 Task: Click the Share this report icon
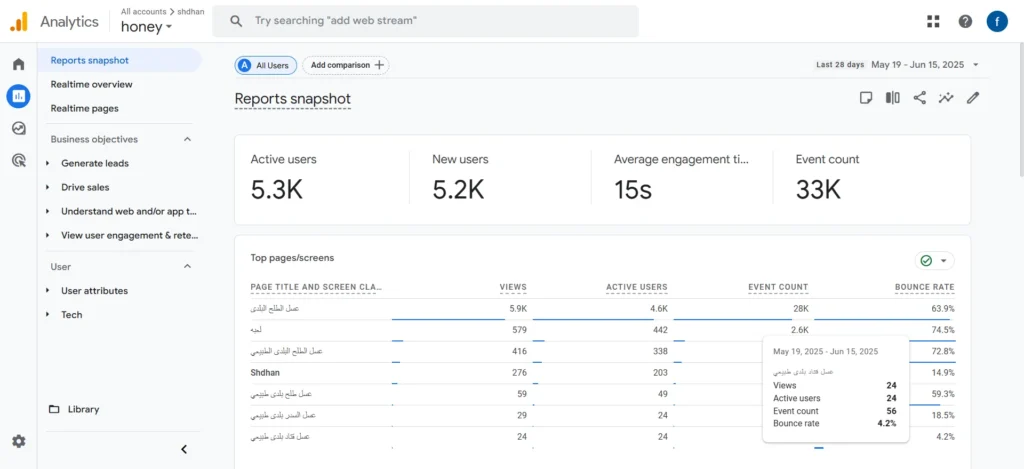click(920, 98)
